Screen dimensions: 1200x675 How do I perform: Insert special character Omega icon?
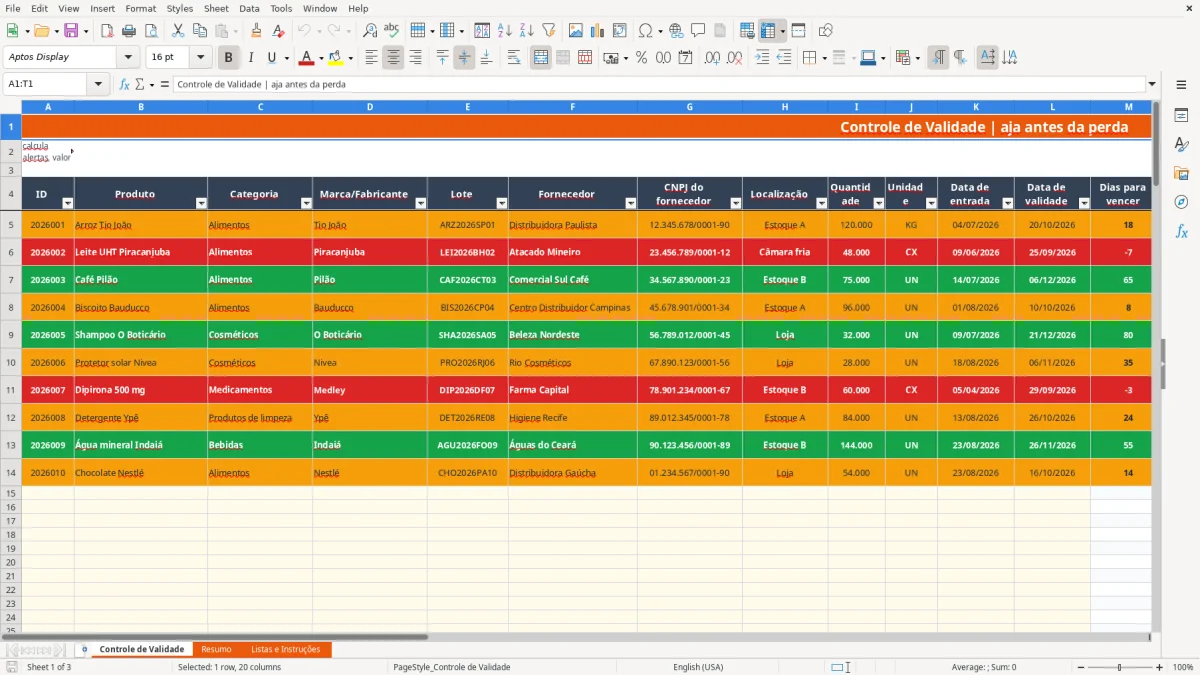645,31
